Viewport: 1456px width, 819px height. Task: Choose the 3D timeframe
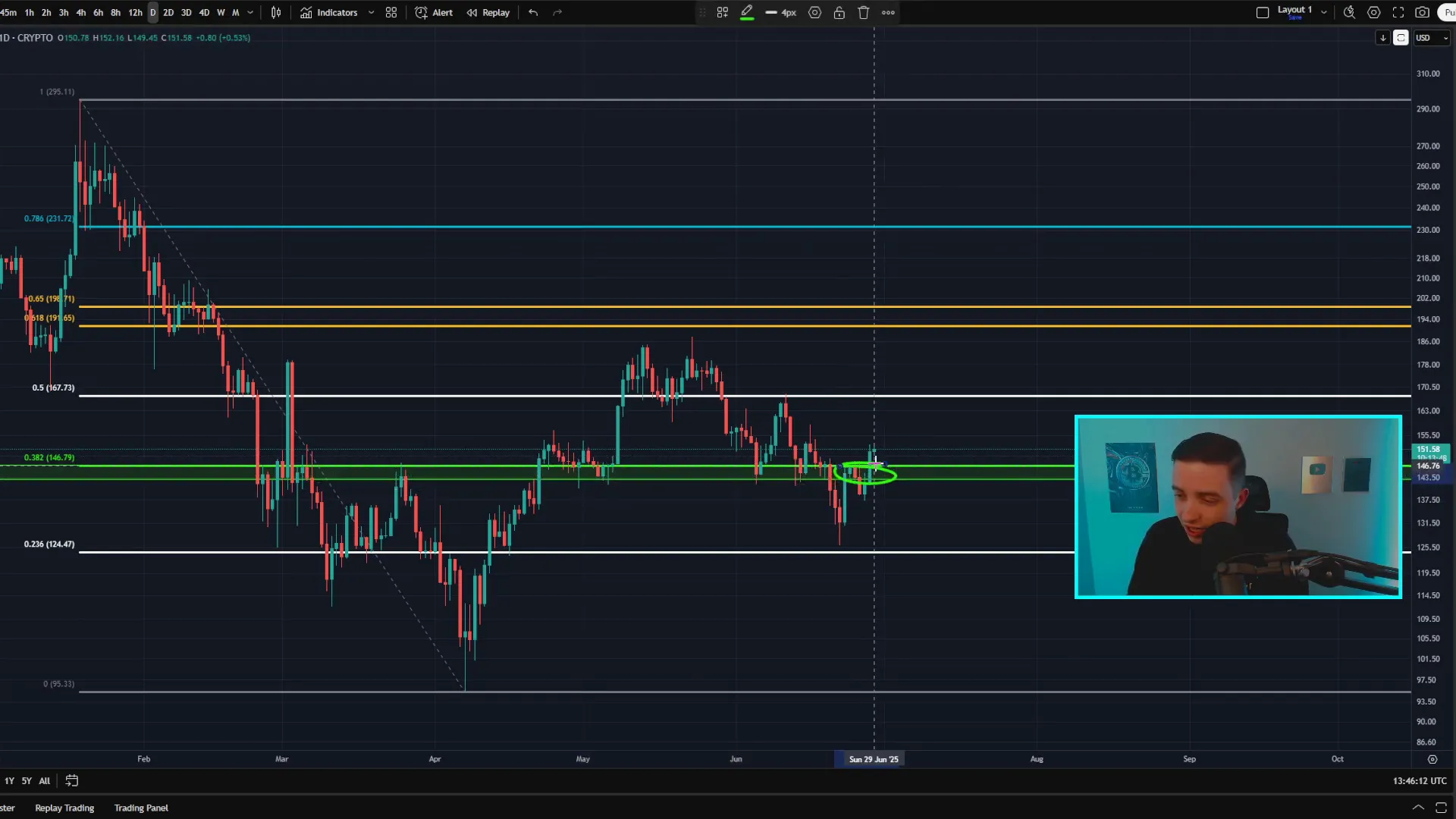186,12
